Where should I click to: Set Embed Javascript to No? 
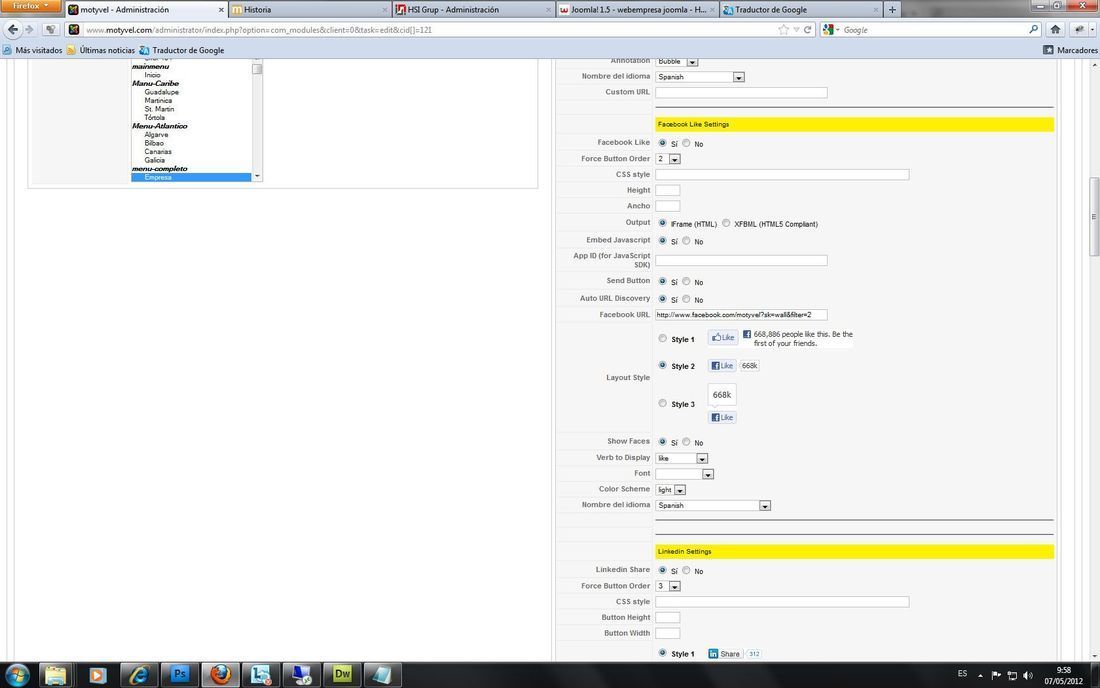(686, 241)
